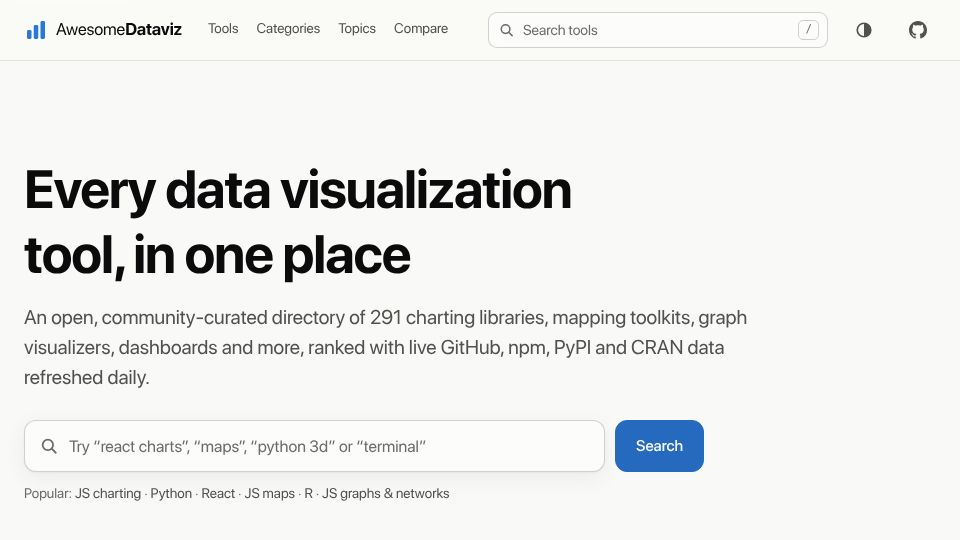The image size is (960, 540).
Task: Click the "Popular:" label
Action: [48, 493]
